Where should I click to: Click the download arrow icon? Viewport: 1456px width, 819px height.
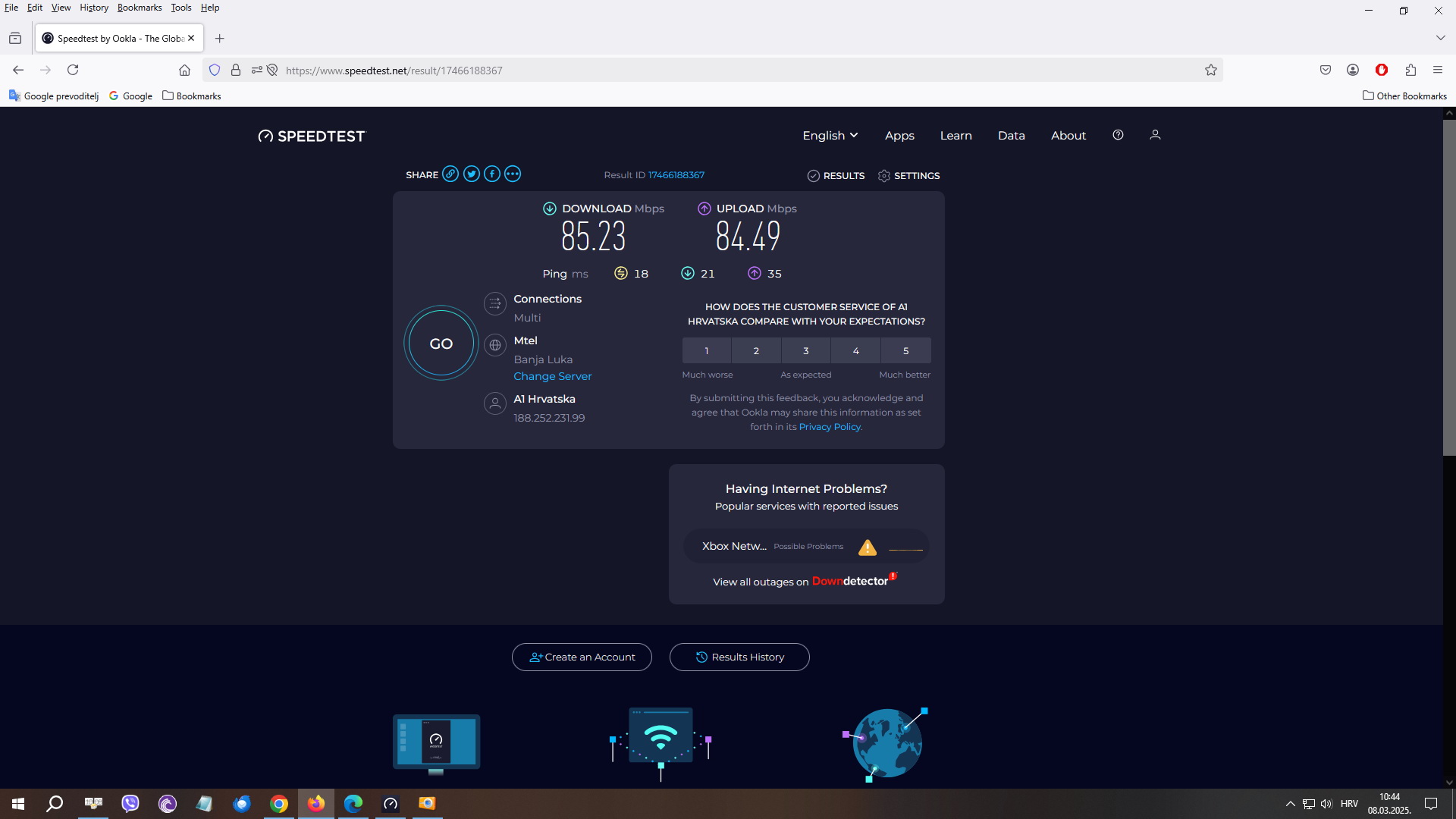click(x=550, y=209)
